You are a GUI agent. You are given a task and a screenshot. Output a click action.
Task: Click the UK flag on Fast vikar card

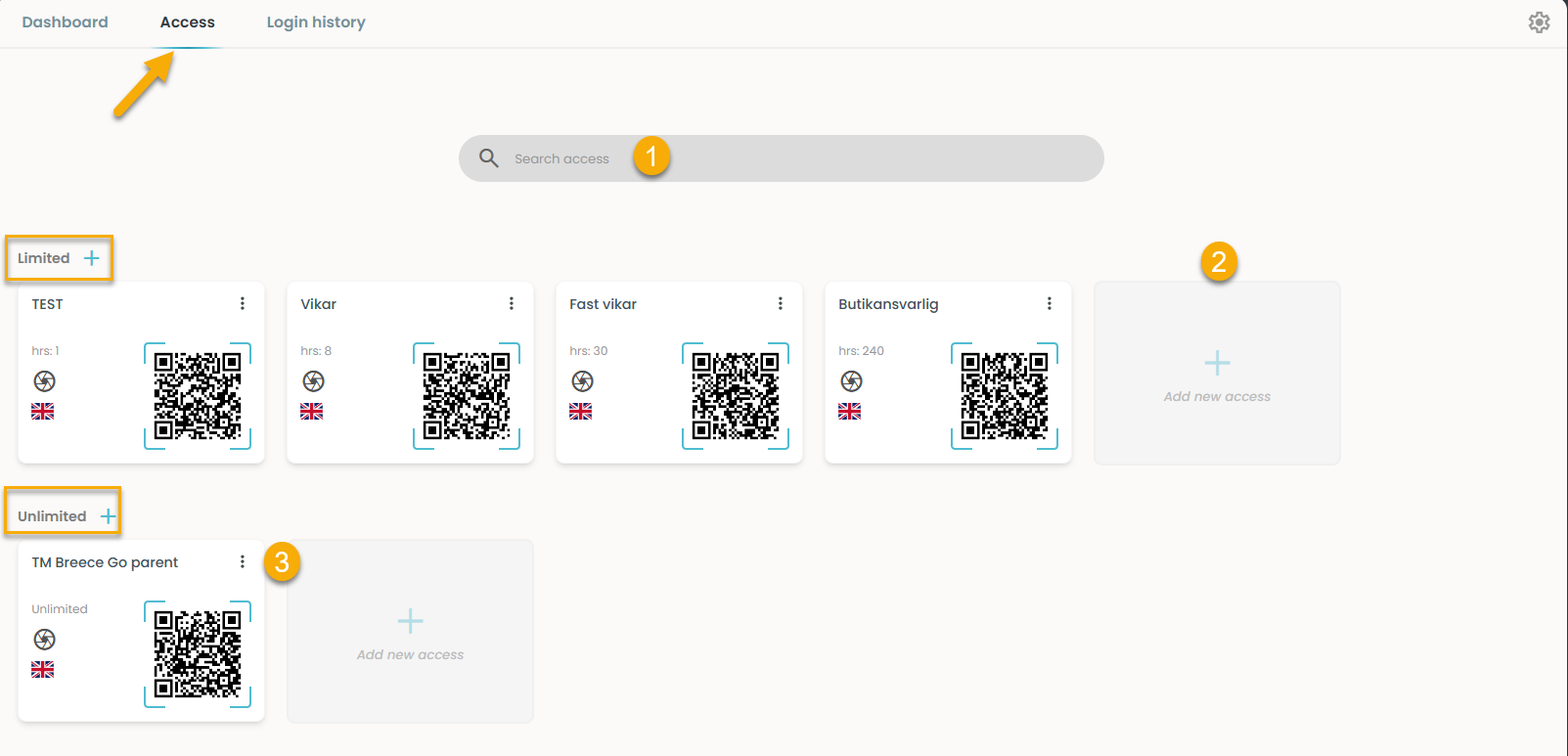pos(581,412)
